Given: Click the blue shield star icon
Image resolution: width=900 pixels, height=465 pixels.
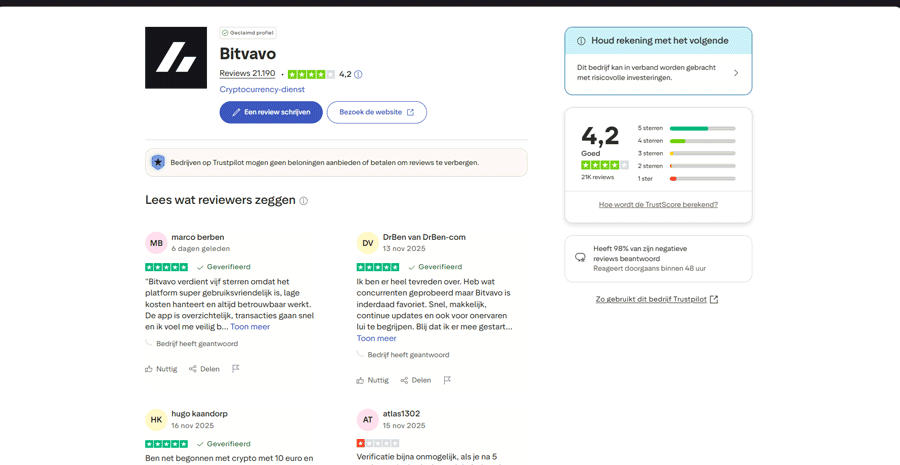Looking at the screenshot, I should [158, 162].
